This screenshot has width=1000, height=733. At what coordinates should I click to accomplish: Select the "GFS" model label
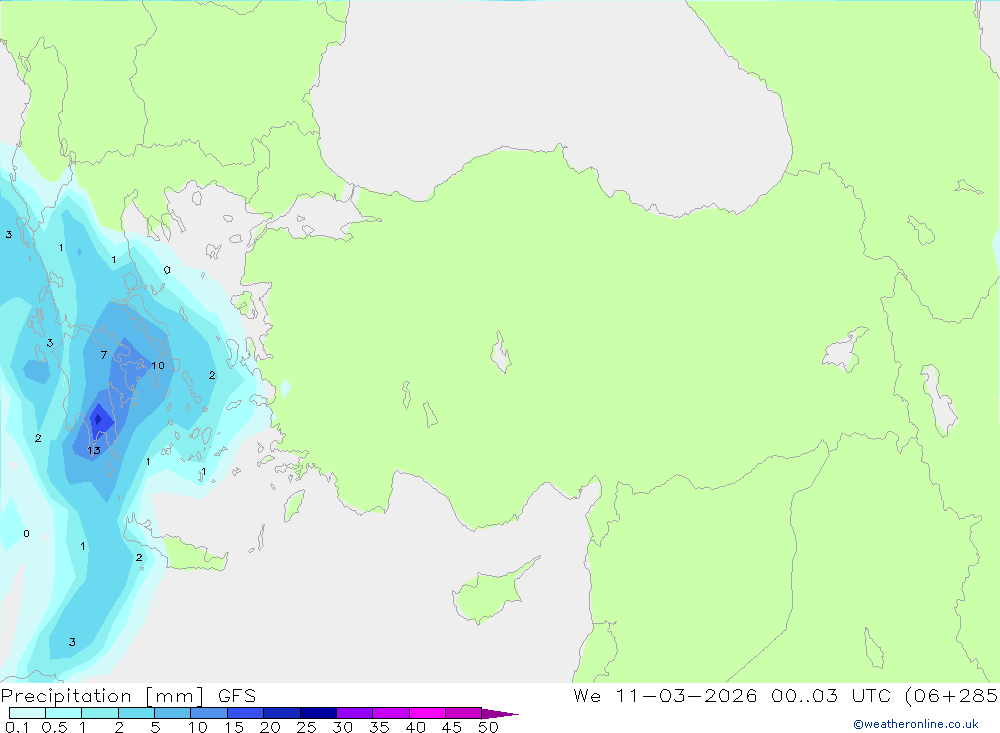tap(237, 696)
